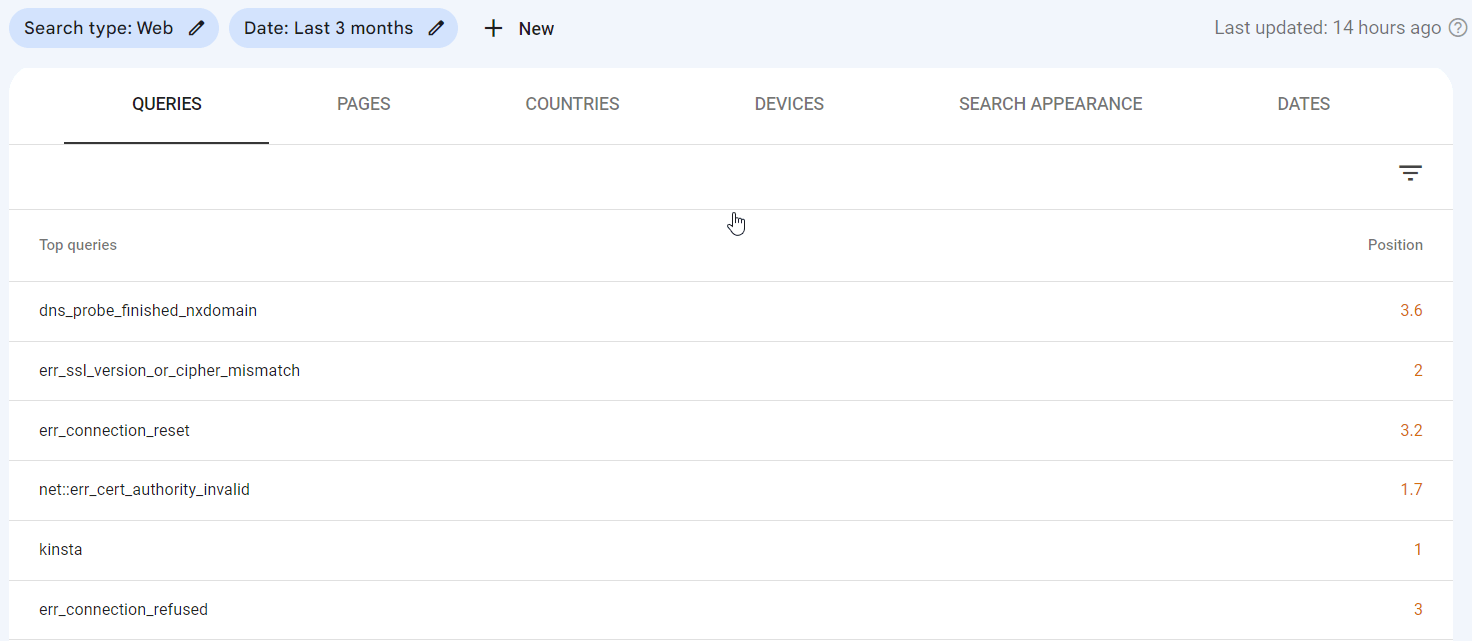Open query err_ssl_version_or_cipher_mismatch

170,370
